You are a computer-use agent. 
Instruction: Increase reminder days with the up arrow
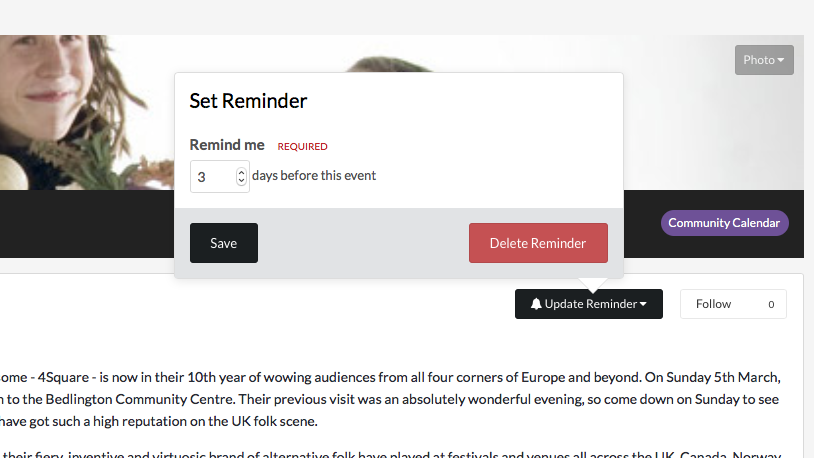click(x=241, y=172)
